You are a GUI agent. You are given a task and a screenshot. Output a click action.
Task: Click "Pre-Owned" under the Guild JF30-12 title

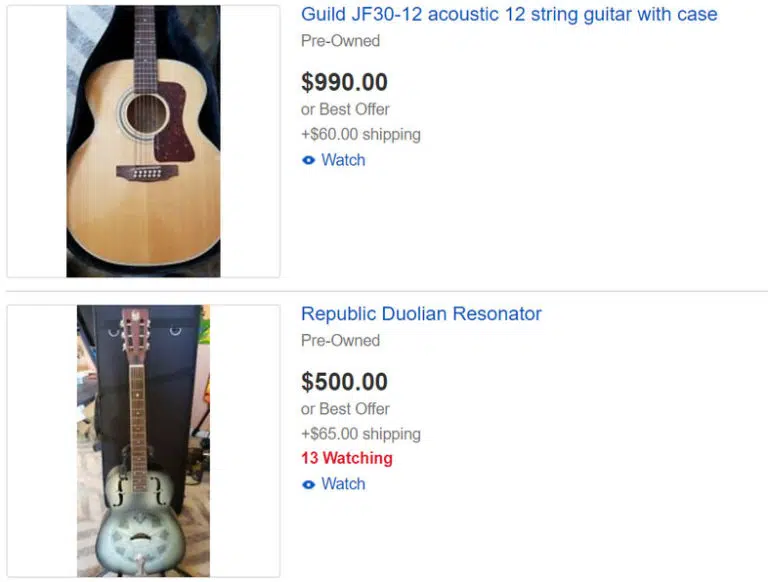click(x=340, y=41)
